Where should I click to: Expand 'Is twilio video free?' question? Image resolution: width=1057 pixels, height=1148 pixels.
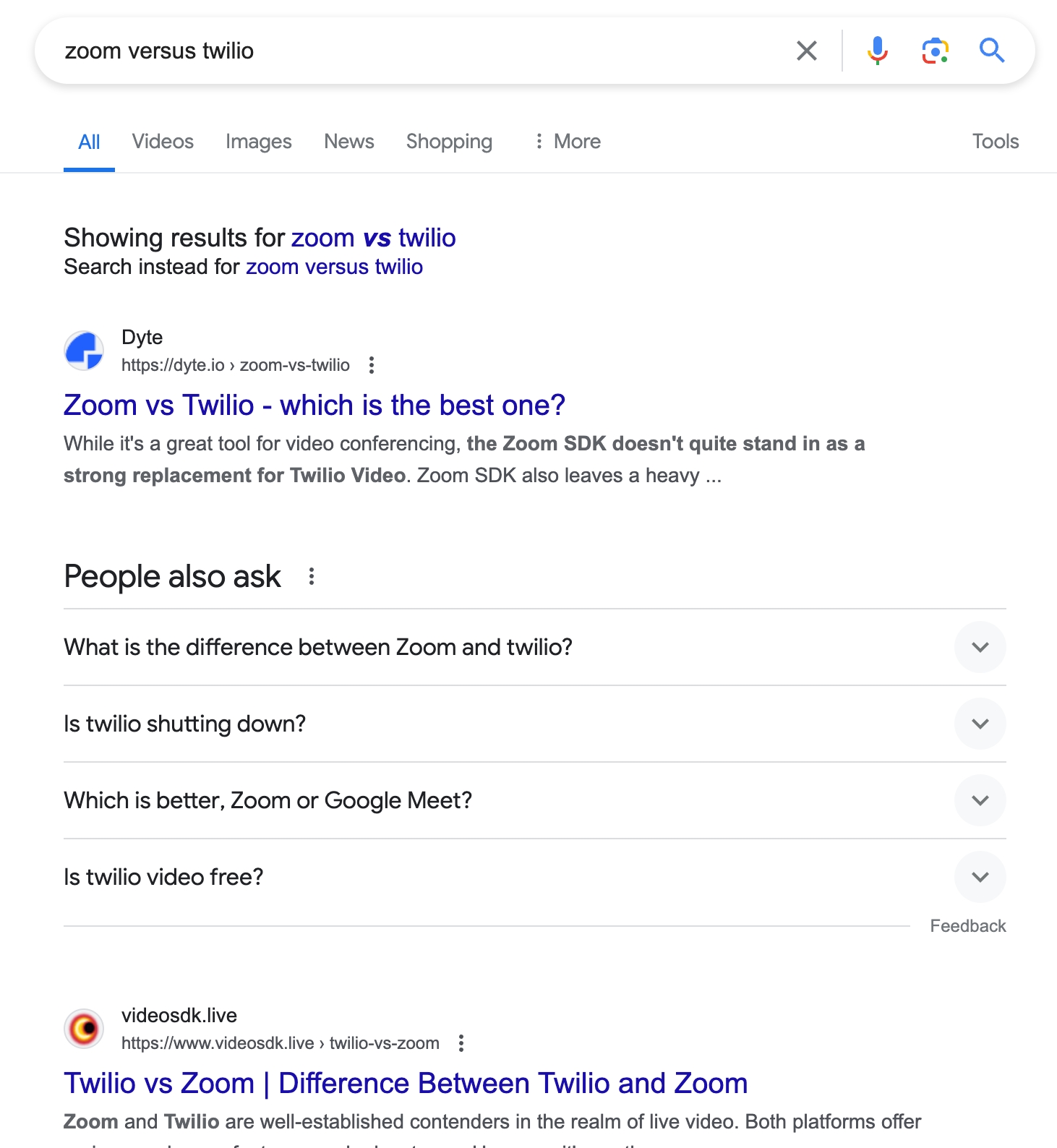[980, 877]
